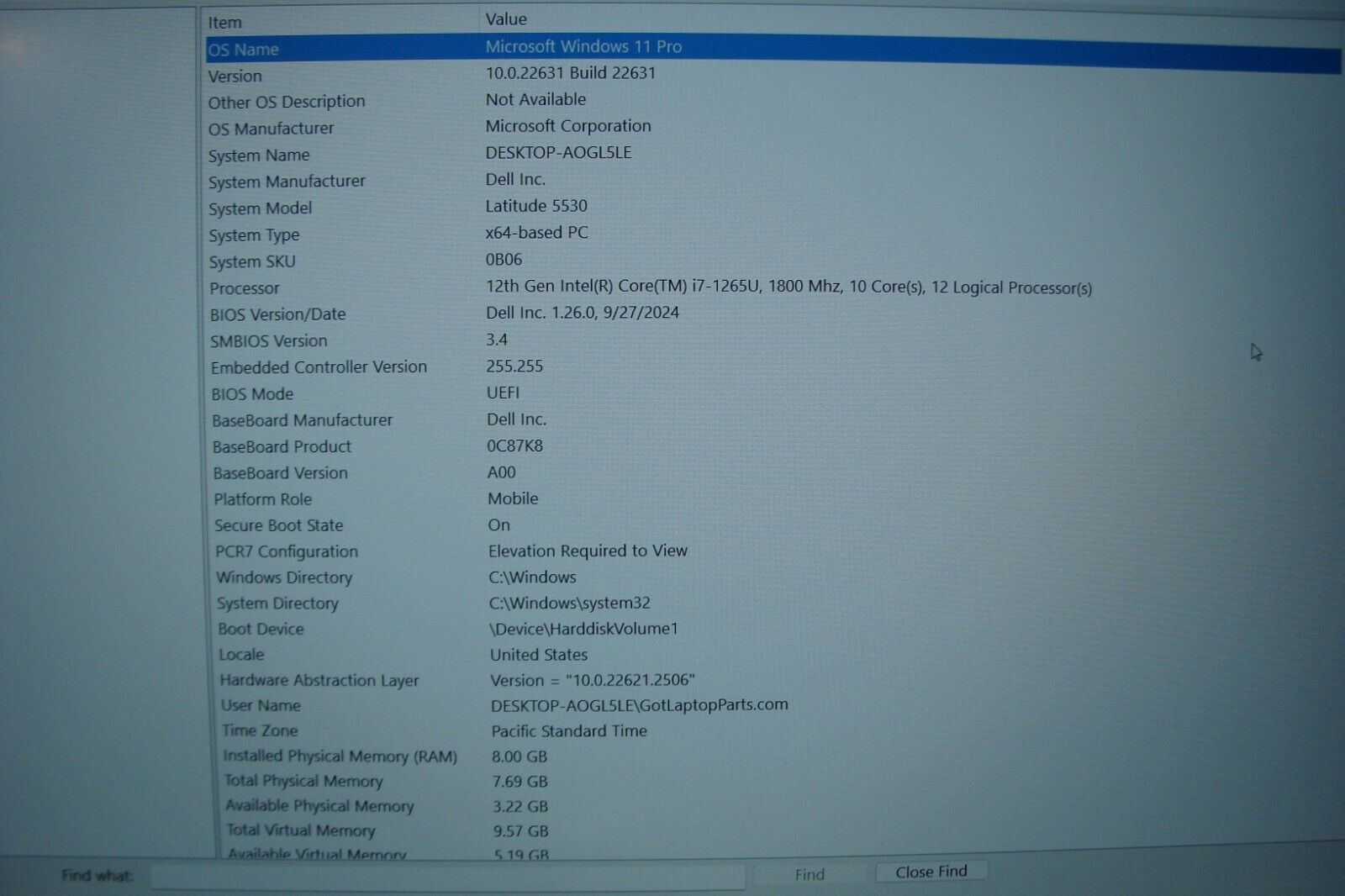Click the value DESKTOP-AOGL5LE in System Name
Screen dimensions: 1345x896
pyautogui.click(x=558, y=153)
